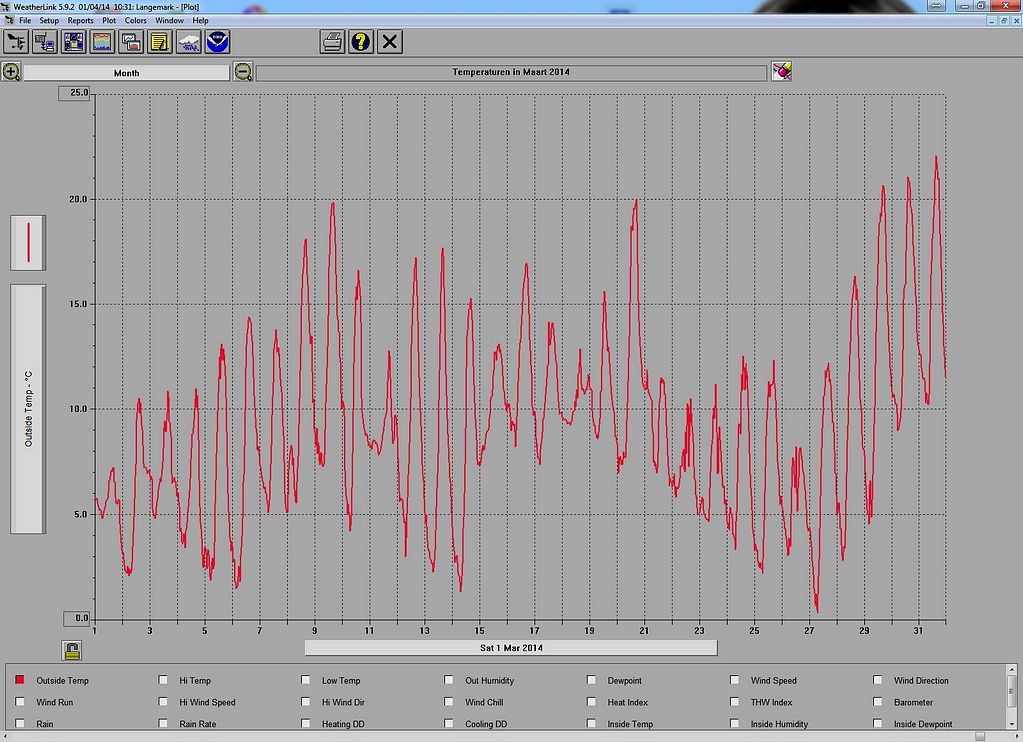Minimize the inner plot window

(x=992, y=20)
